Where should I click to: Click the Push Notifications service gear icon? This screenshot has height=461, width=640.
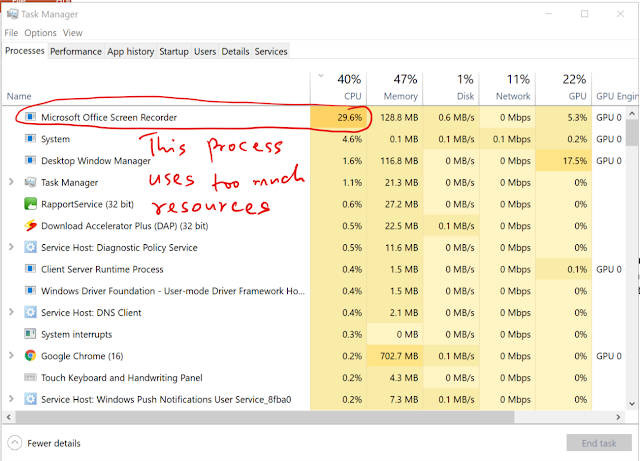coord(30,399)
